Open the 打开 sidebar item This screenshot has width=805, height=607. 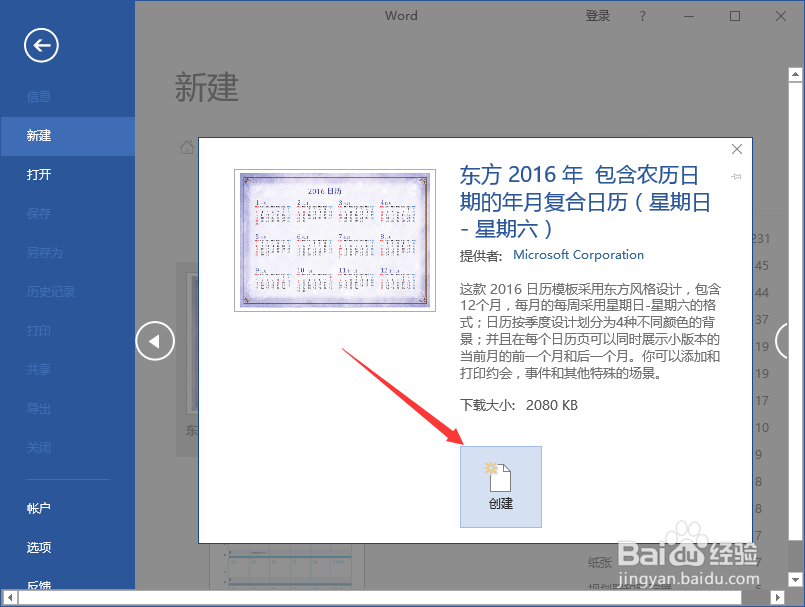[x=39, y=175]
